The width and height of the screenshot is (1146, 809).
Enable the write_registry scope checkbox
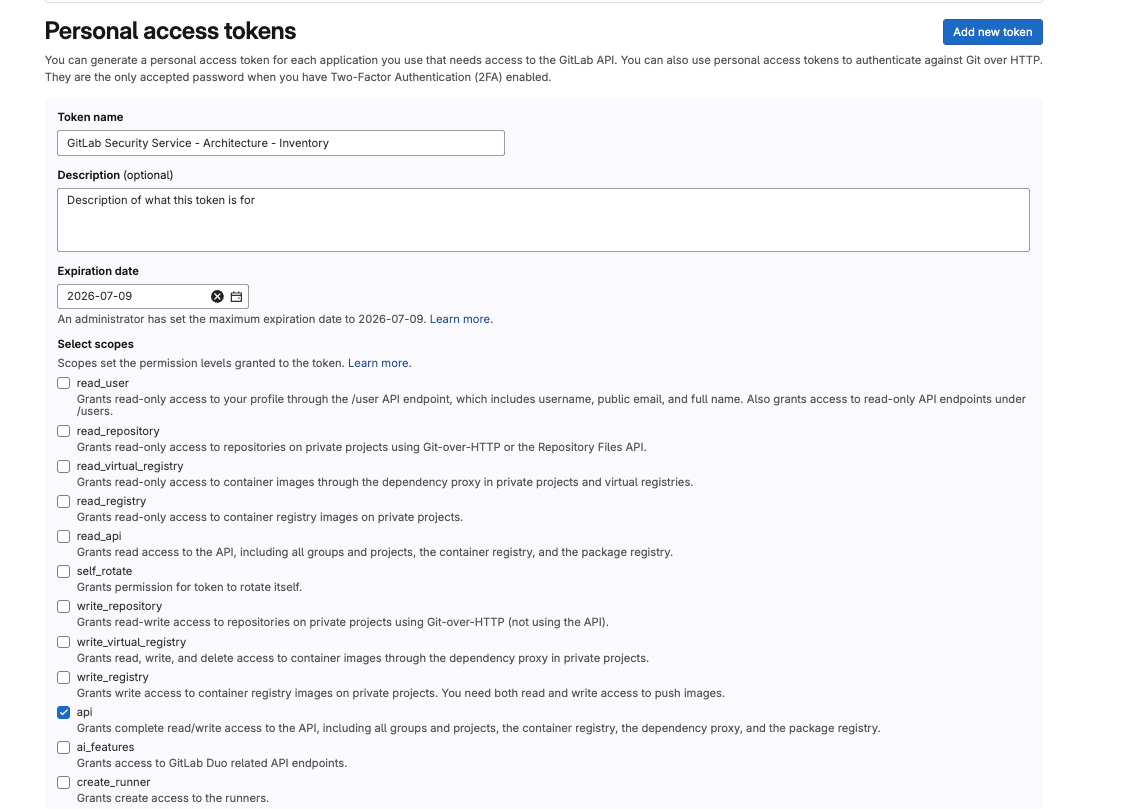pyautogui.click(x=64, y=678)
